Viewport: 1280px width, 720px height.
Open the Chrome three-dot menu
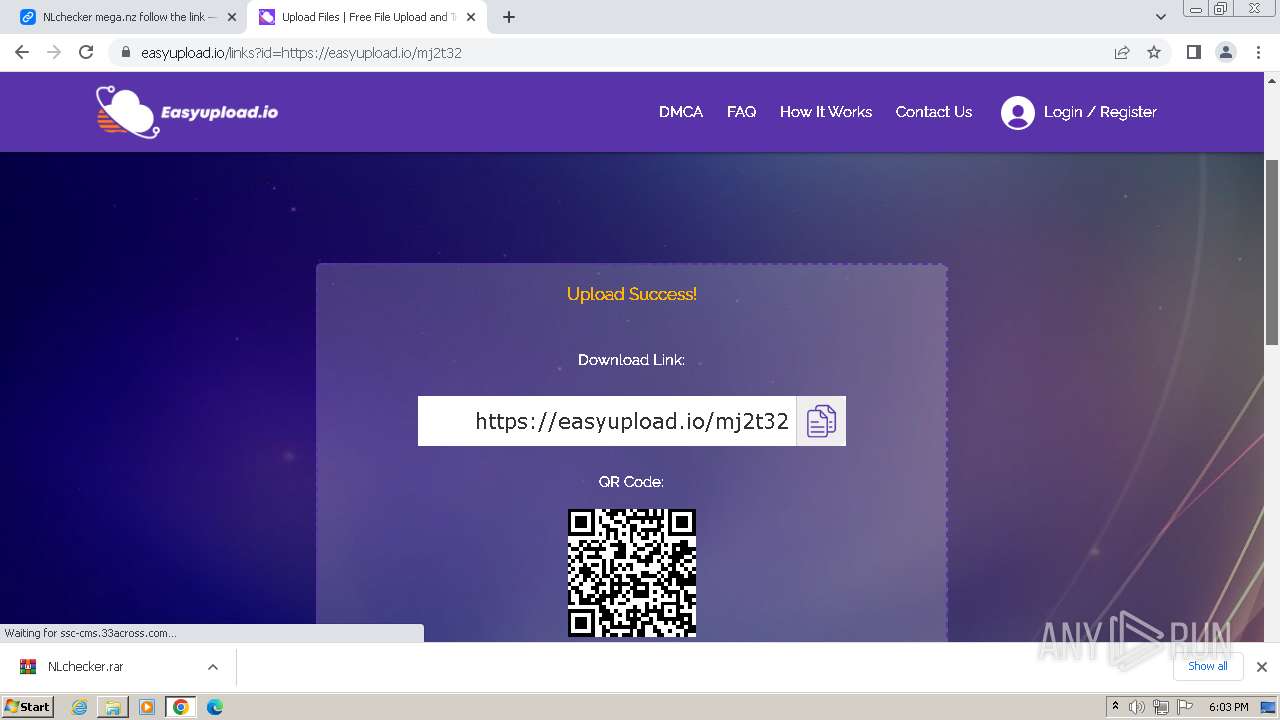[1258, 52]
